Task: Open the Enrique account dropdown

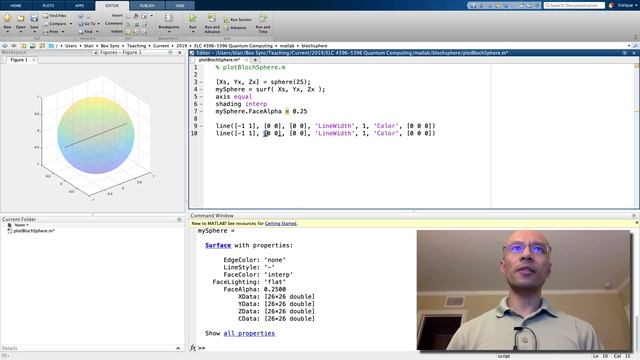Action: coord(627,5)
